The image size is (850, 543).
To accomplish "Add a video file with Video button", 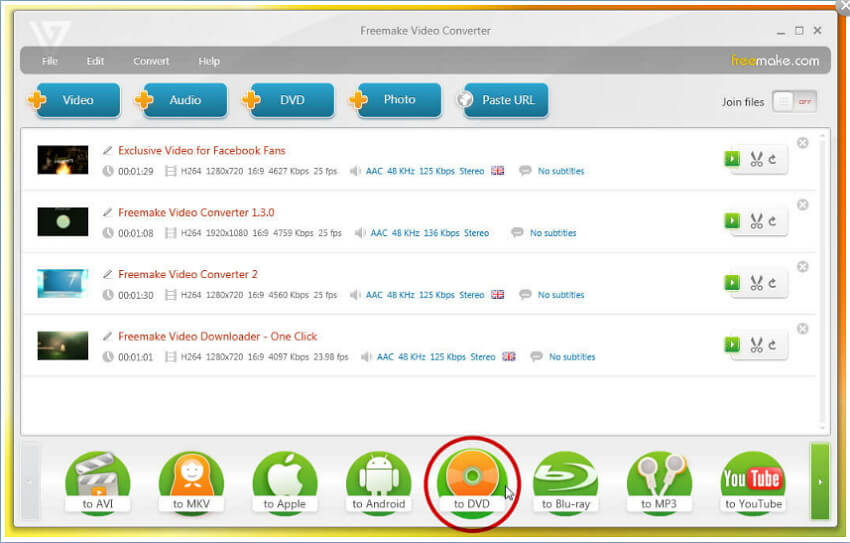I will point(74,100).
